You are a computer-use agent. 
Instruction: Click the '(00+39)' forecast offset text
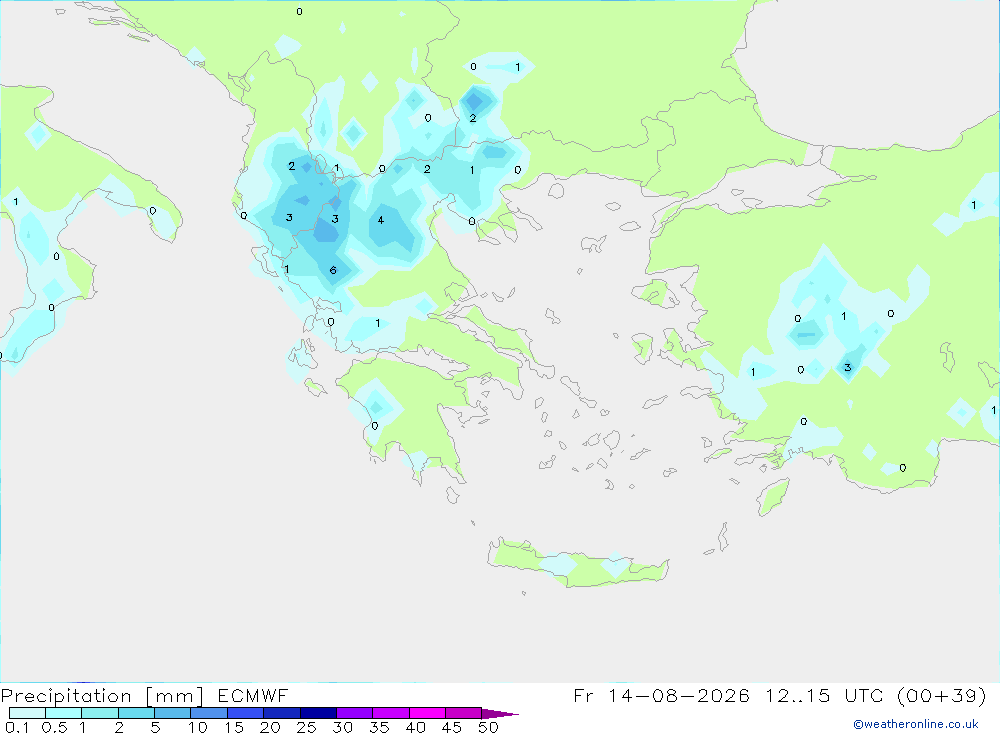941,695
